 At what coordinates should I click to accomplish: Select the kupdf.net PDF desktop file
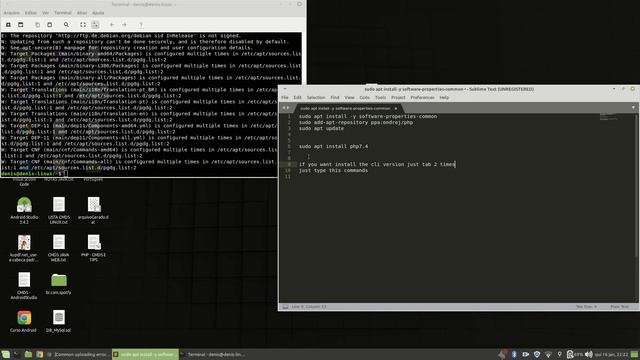[x=24, y=248]
